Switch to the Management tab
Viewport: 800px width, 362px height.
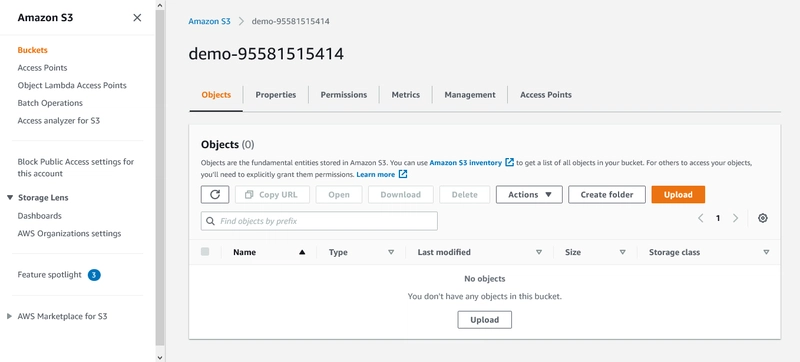pyautogui.click(x=469, y=95)
